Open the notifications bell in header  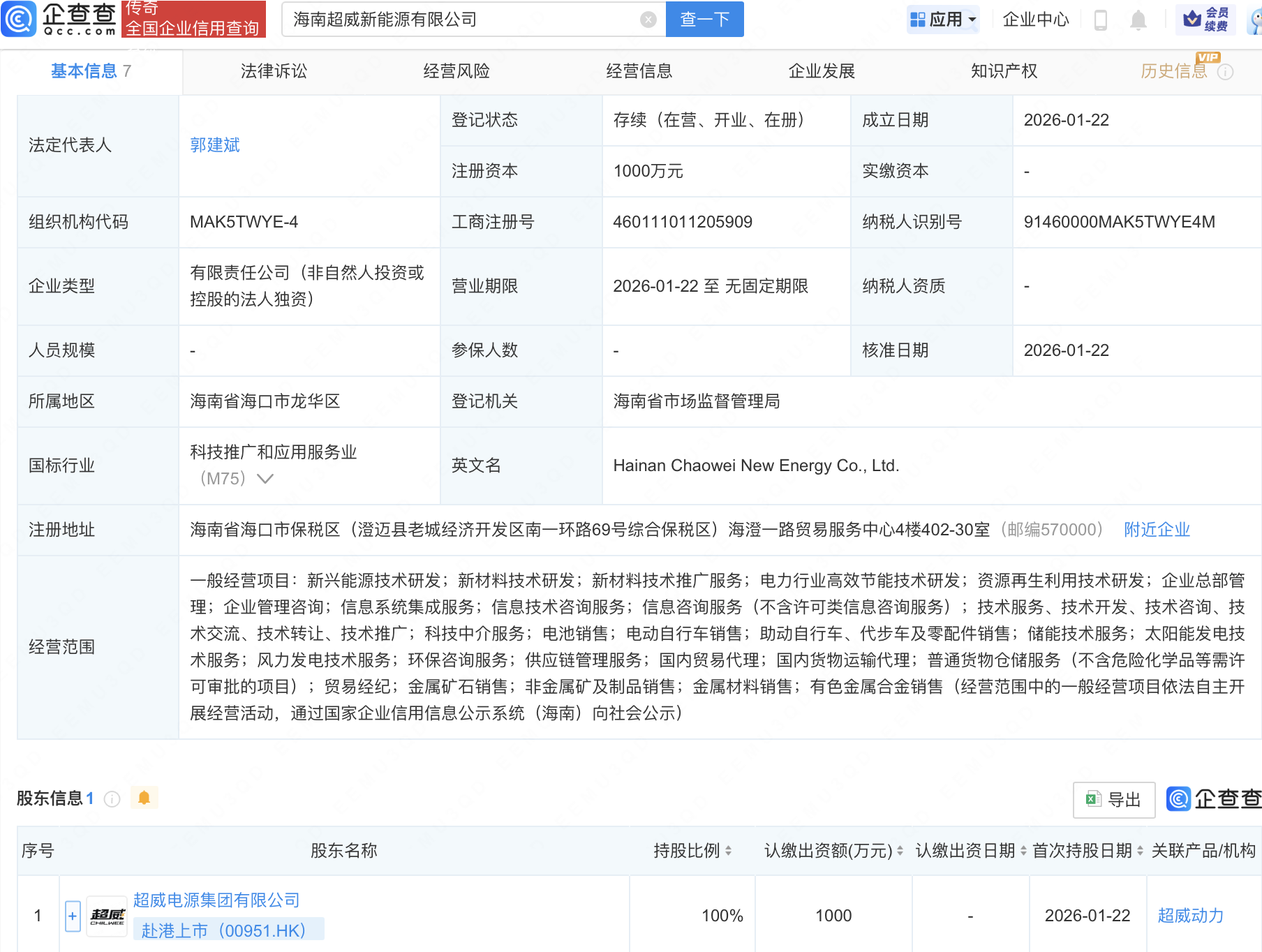(1138, 20)
